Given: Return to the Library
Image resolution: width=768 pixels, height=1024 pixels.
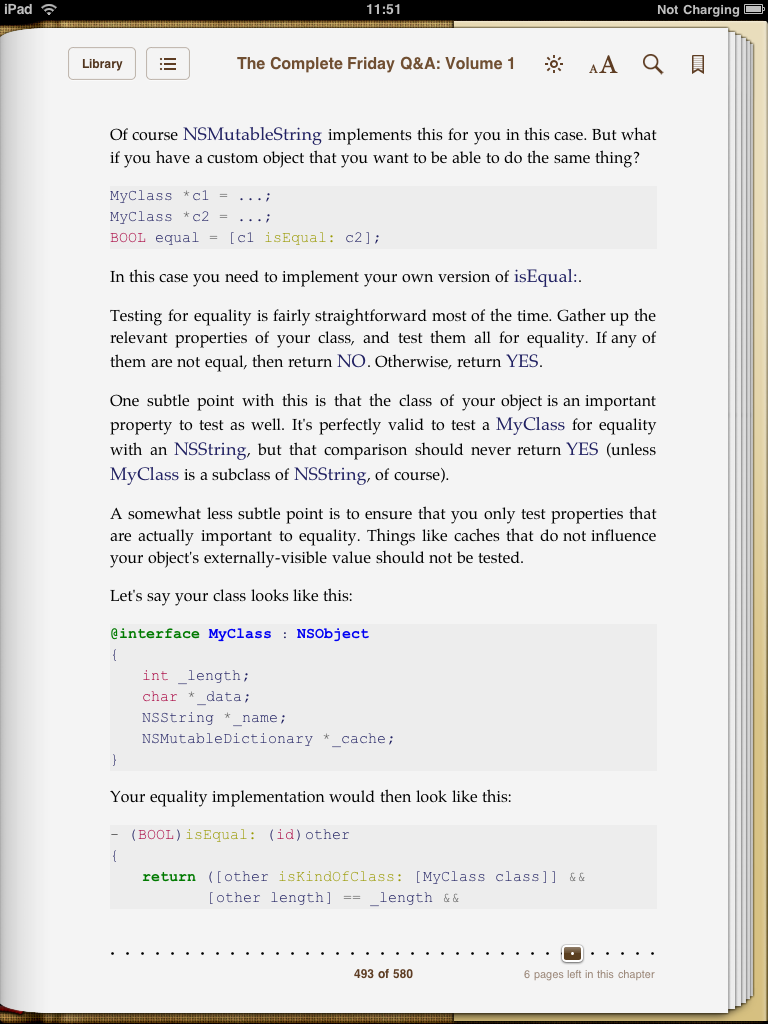Looking at the screenshot, I should coord(102,64).
